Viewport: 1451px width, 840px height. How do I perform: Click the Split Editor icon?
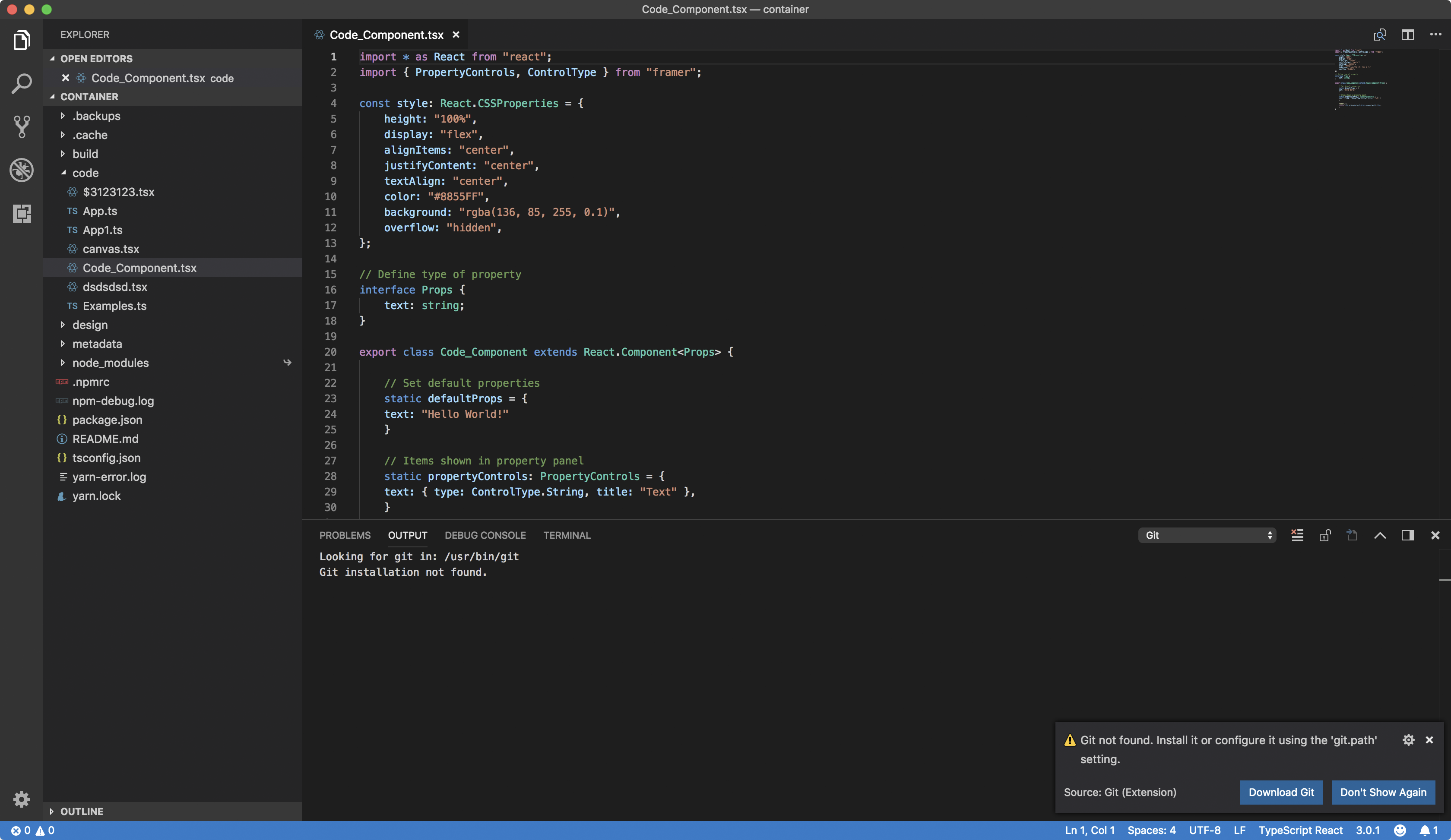(1407, 35)
